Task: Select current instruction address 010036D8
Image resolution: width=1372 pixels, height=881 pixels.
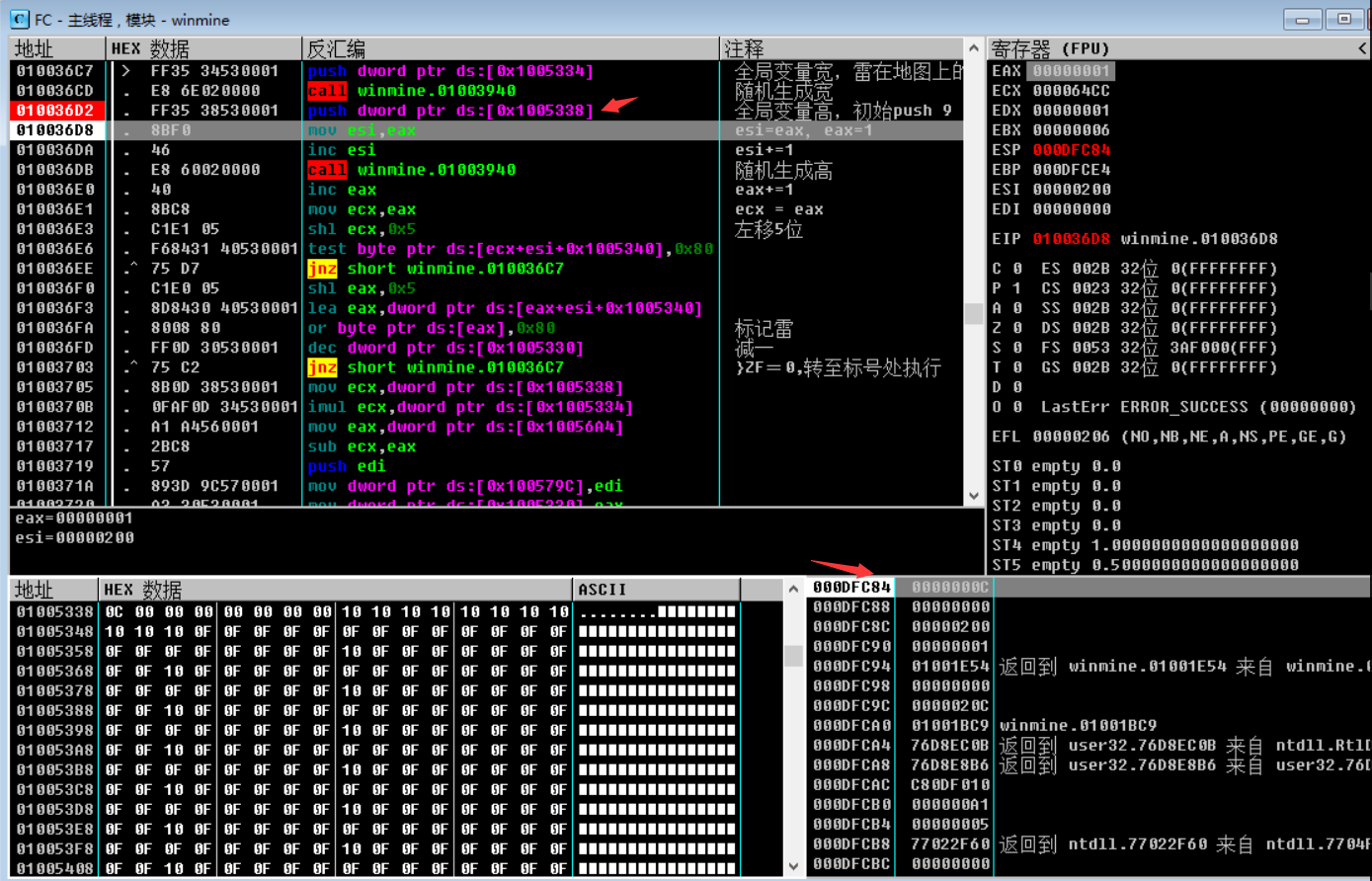Action: (x=57, y=130)
